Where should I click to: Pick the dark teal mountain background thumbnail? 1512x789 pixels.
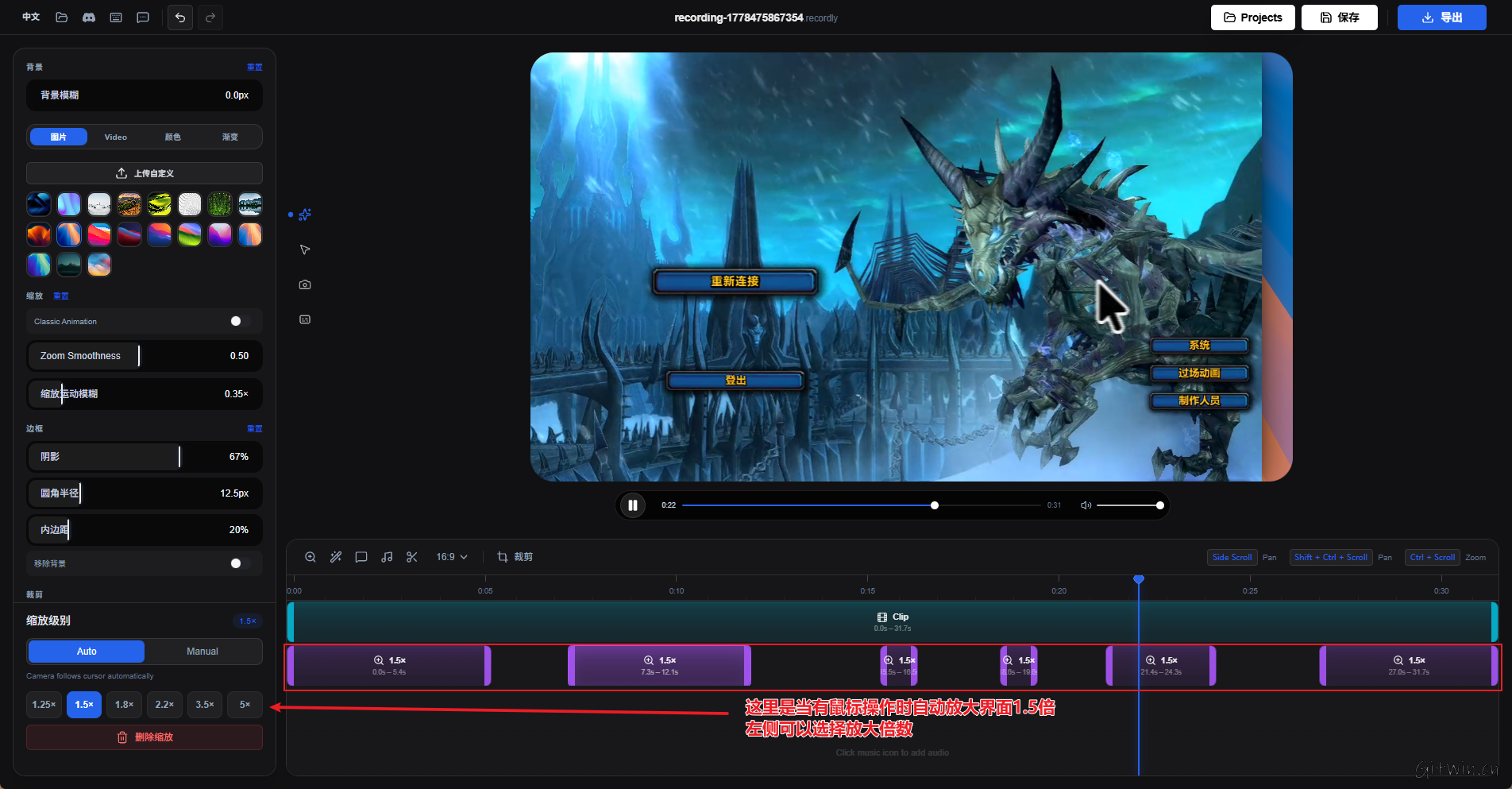(x=69, y=265)
